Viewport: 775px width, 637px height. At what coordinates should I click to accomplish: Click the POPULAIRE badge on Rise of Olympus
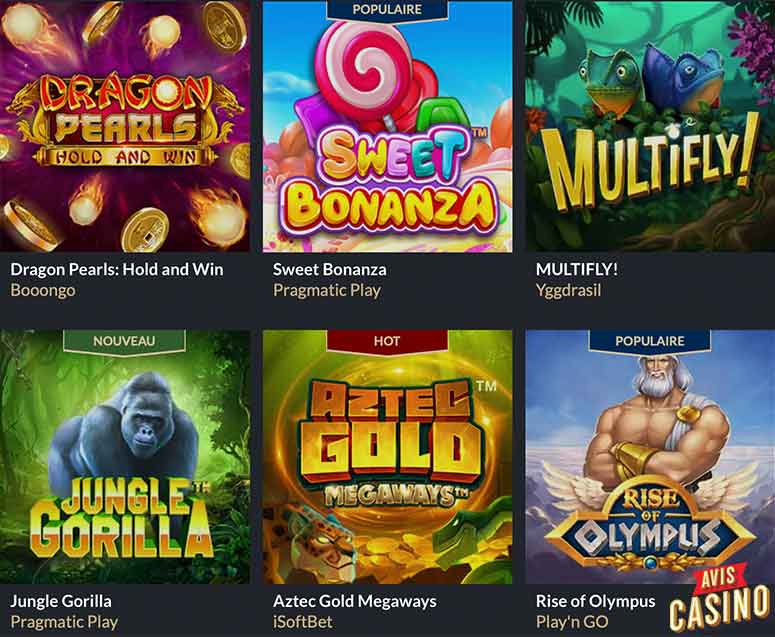click(x=650, y=341)
